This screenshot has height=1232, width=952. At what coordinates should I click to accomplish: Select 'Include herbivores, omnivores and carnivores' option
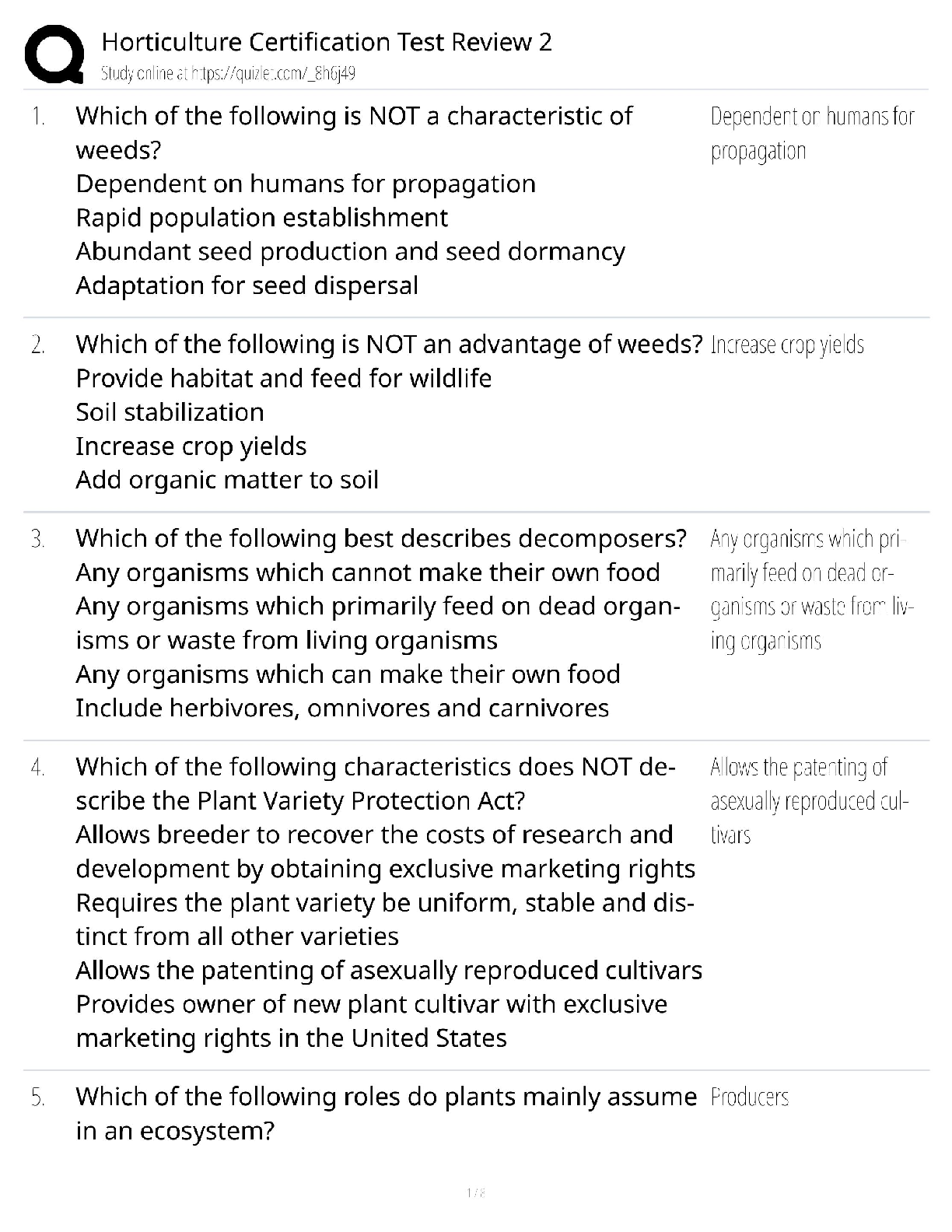click(x=342, y=709)
